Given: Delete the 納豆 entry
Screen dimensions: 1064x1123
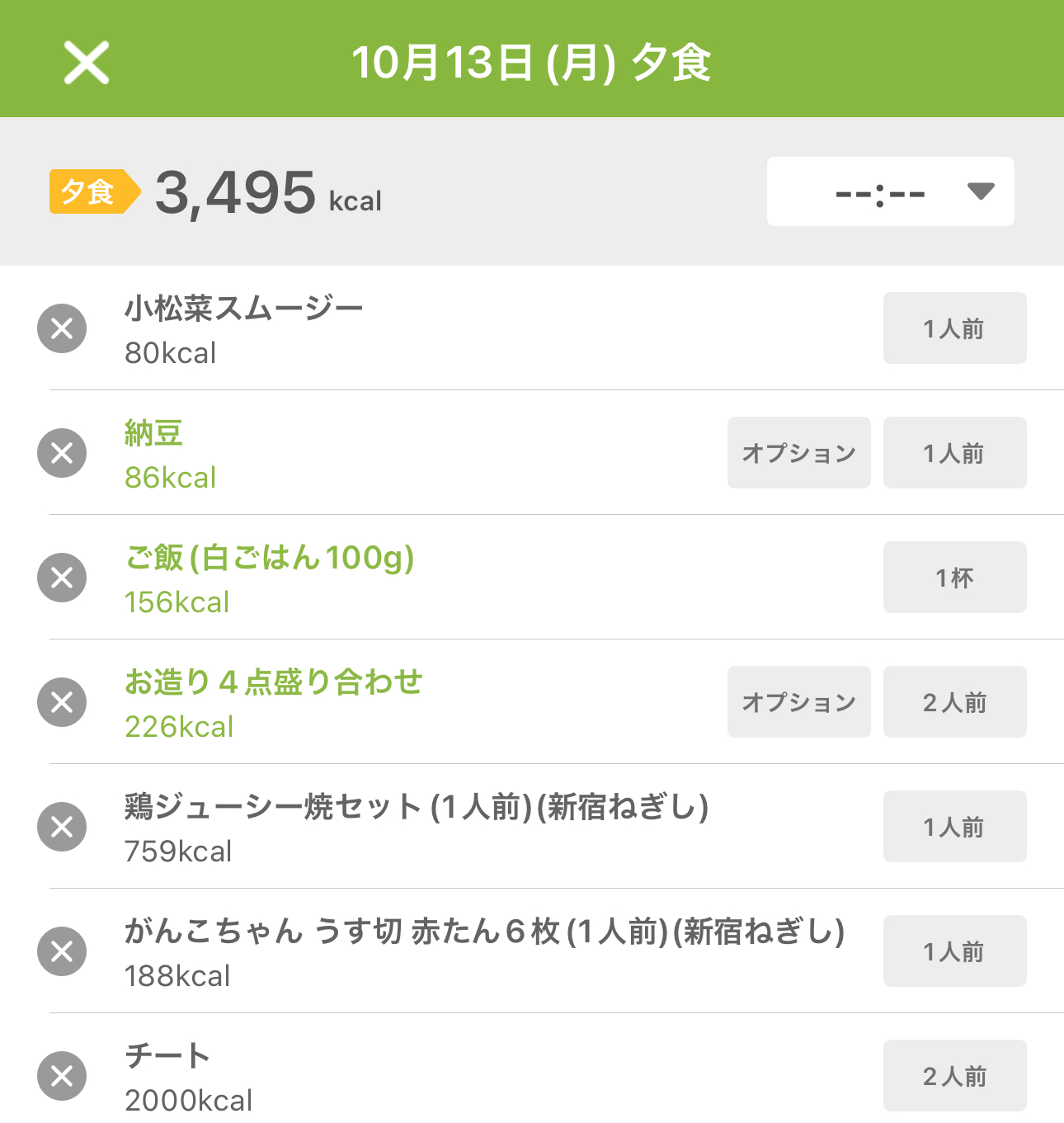Looking at the screenshot, I should pyautogui.click(x=62, y=453).
